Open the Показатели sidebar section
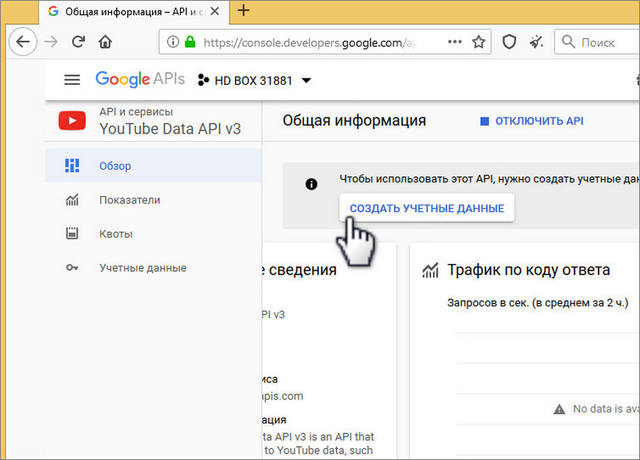640x460 pixels. point(153,200)
